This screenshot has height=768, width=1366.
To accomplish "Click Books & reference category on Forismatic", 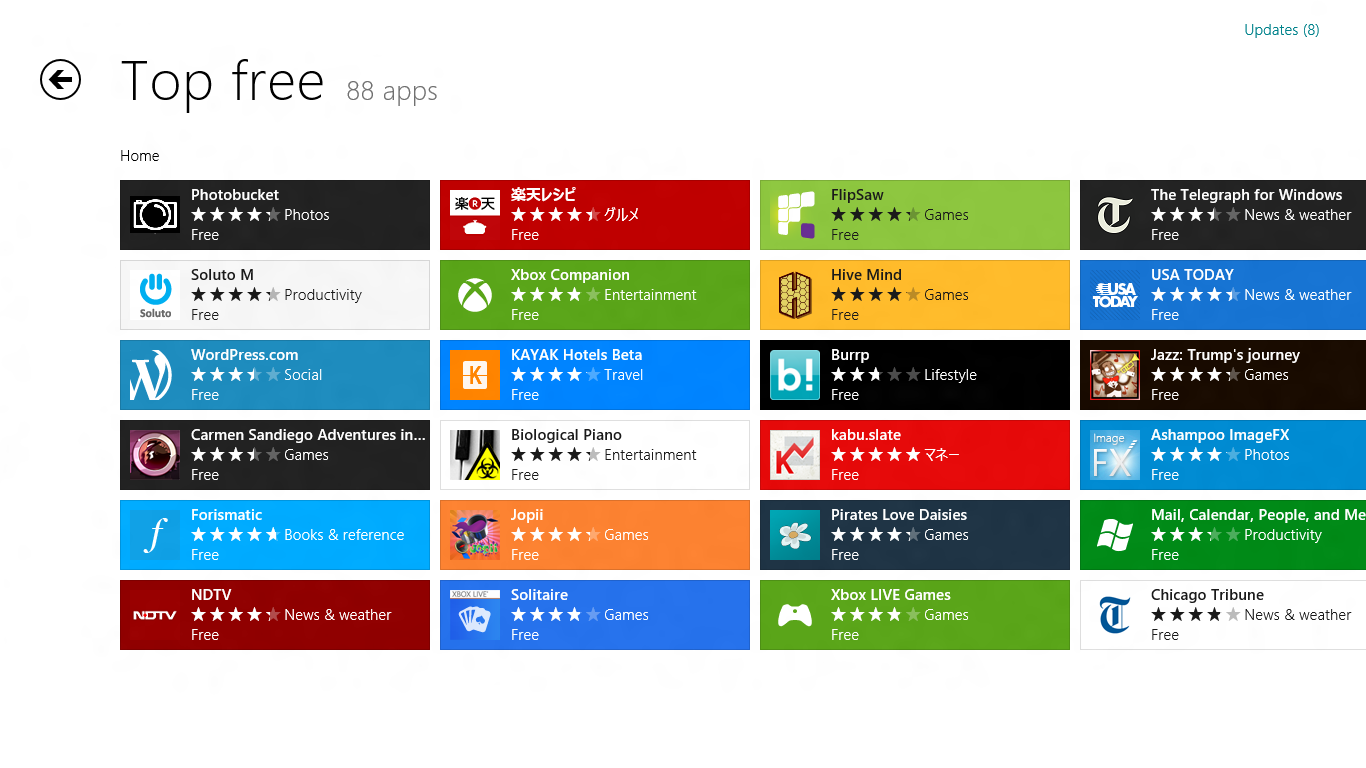I will (344, 535).
